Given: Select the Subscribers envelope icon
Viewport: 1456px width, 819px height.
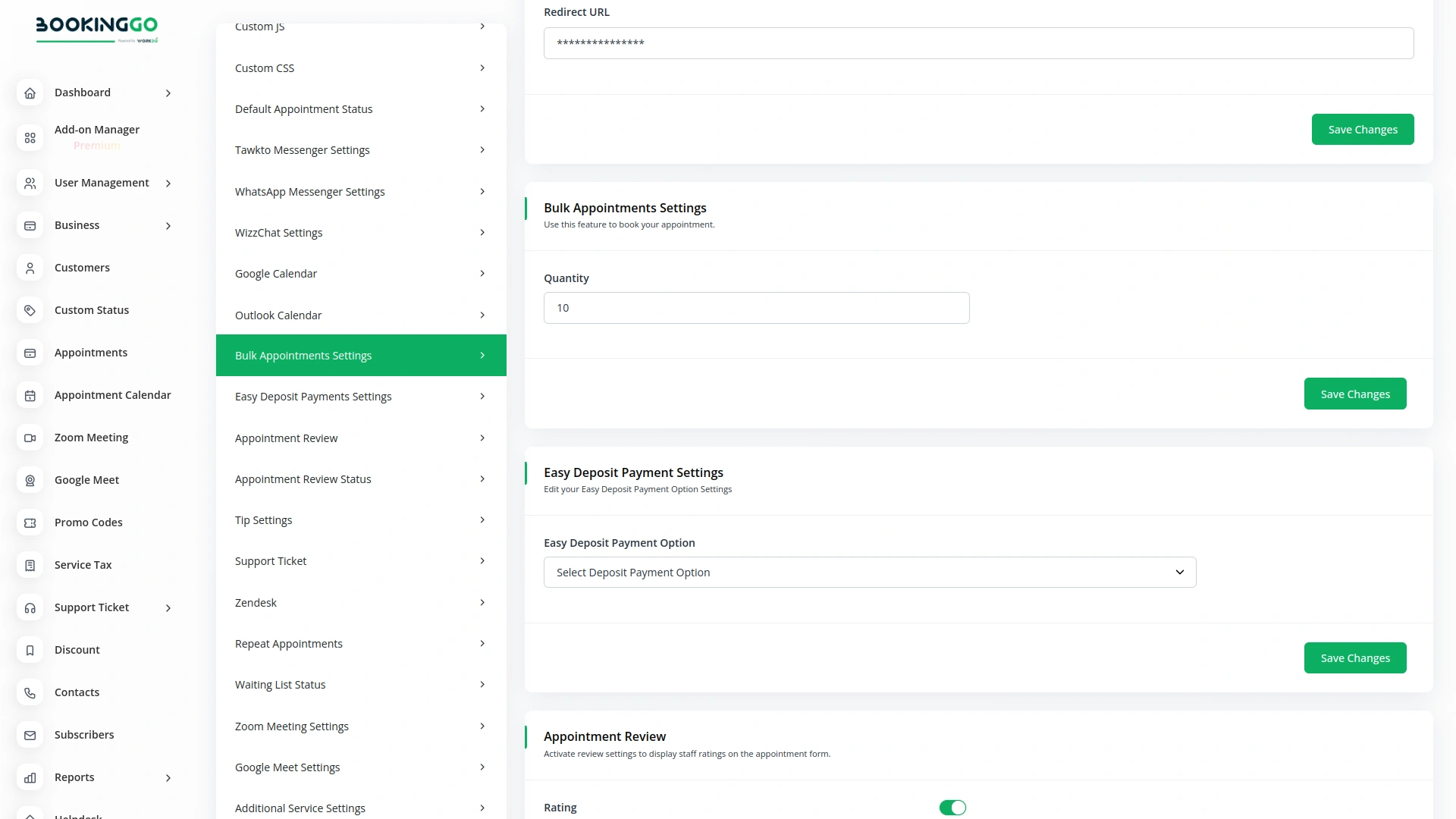Looking at the screenshot, I should pyautogui.click(x=30, y=735).
